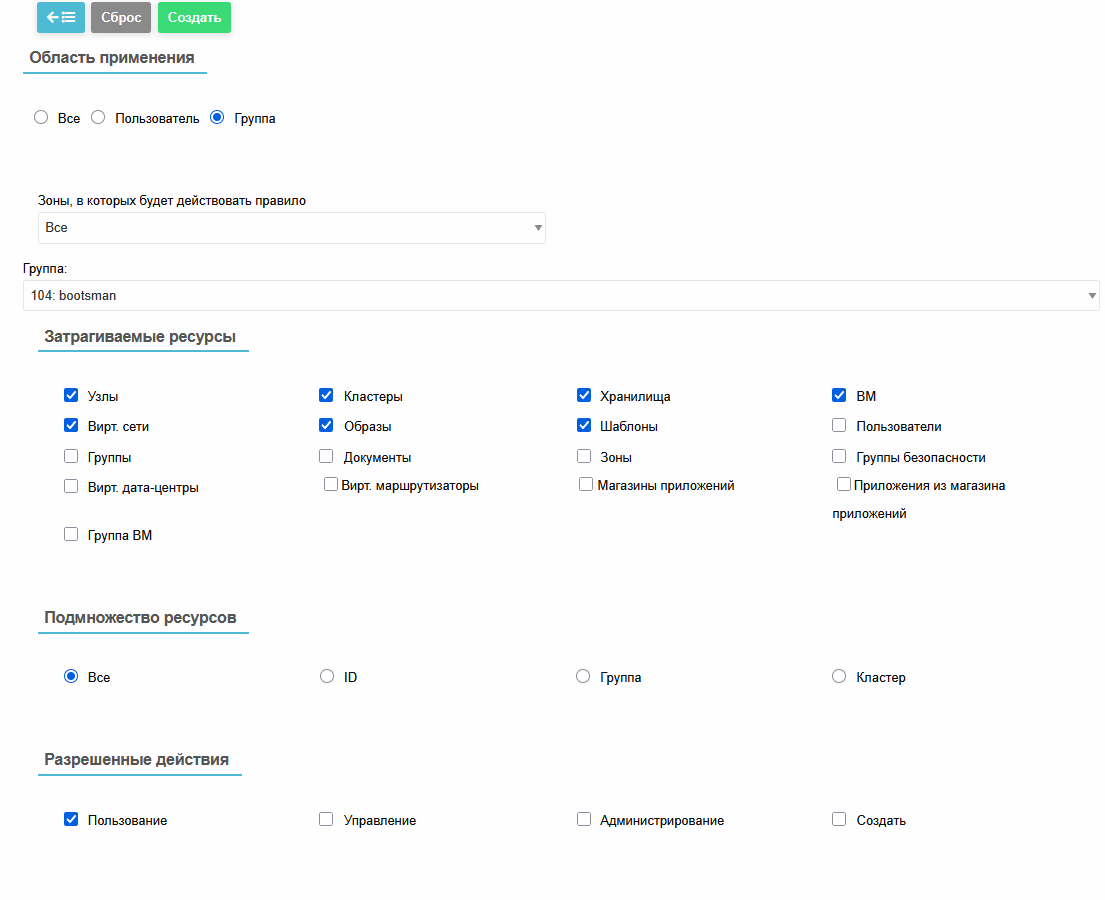This screenshot has height=900, width=1105.
Task: Click the Затрагиваемые ресурсы section heading
Action: (x=140, y=337)
